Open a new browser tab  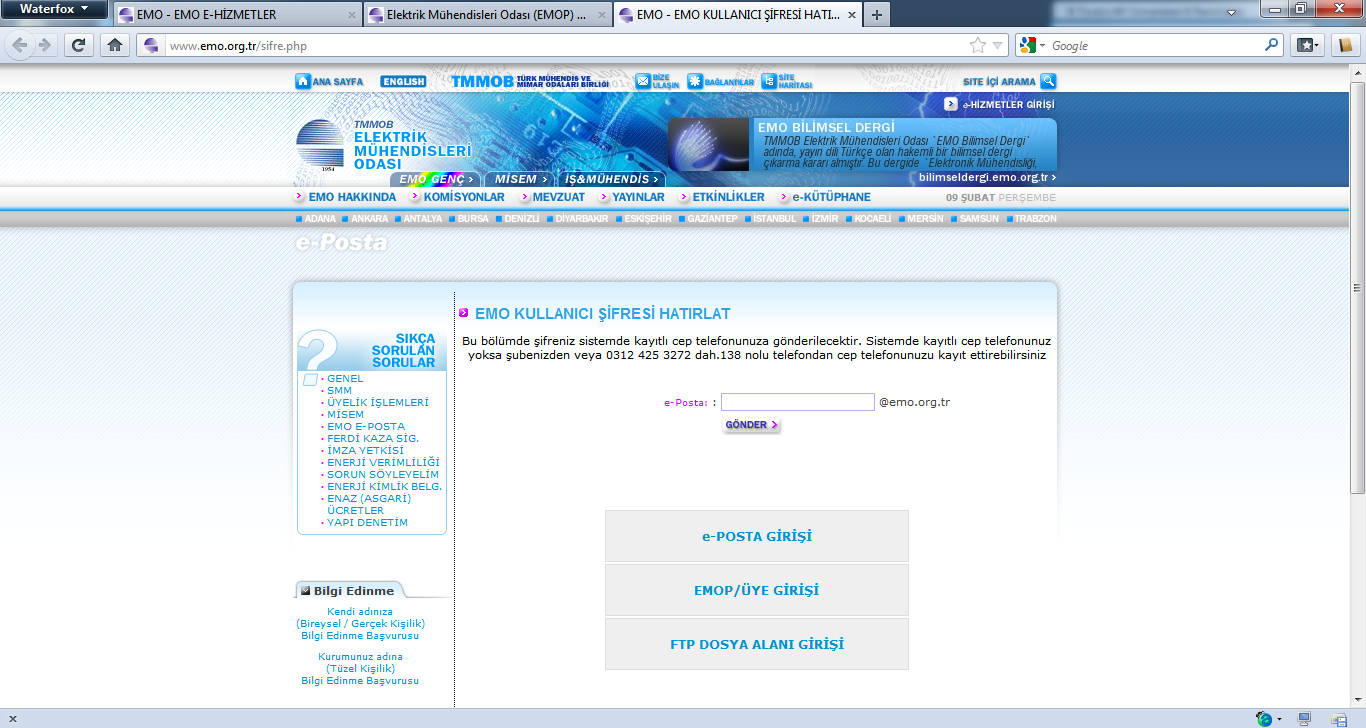(x=877, y=15)
